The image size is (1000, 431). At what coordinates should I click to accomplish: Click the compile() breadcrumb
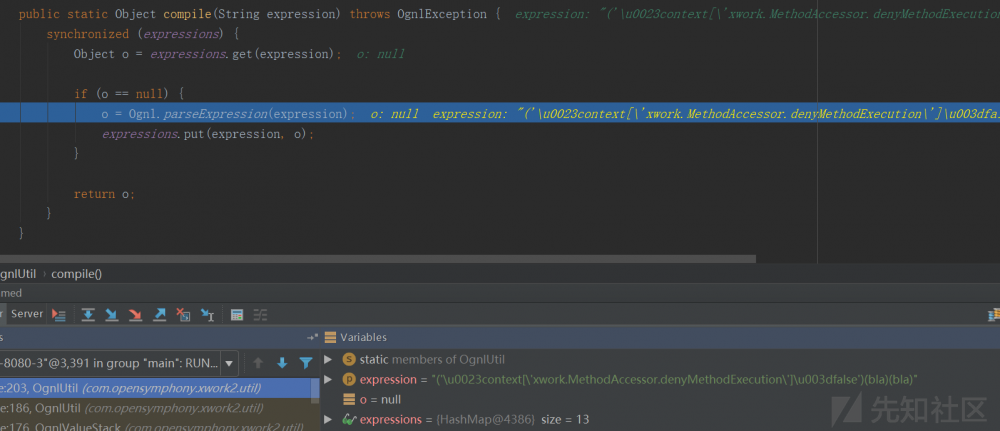77,274
